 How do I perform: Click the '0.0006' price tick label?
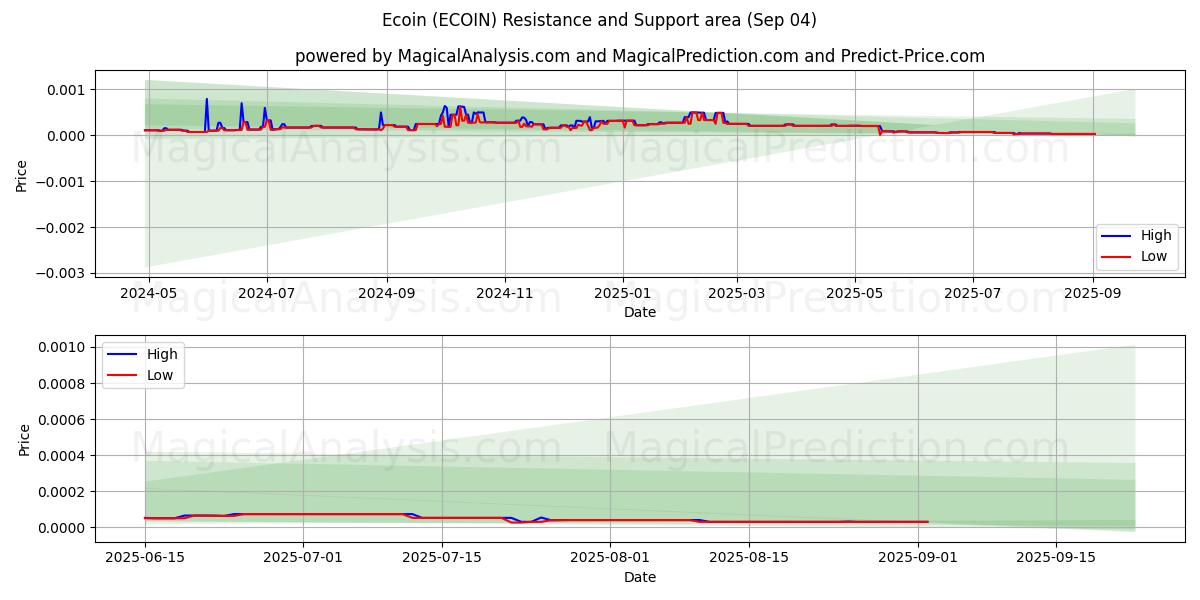coord(63,419)
